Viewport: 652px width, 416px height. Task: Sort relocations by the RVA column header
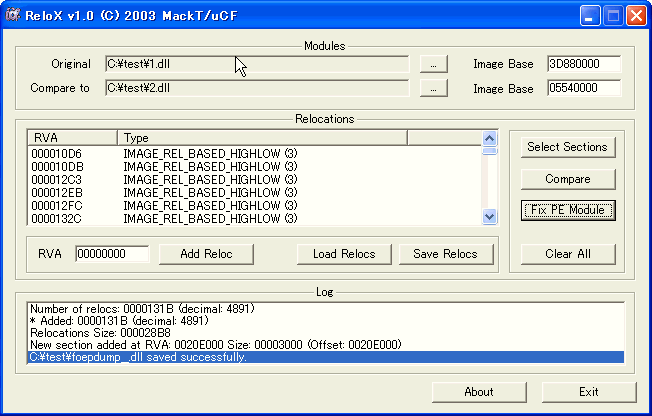72,138
